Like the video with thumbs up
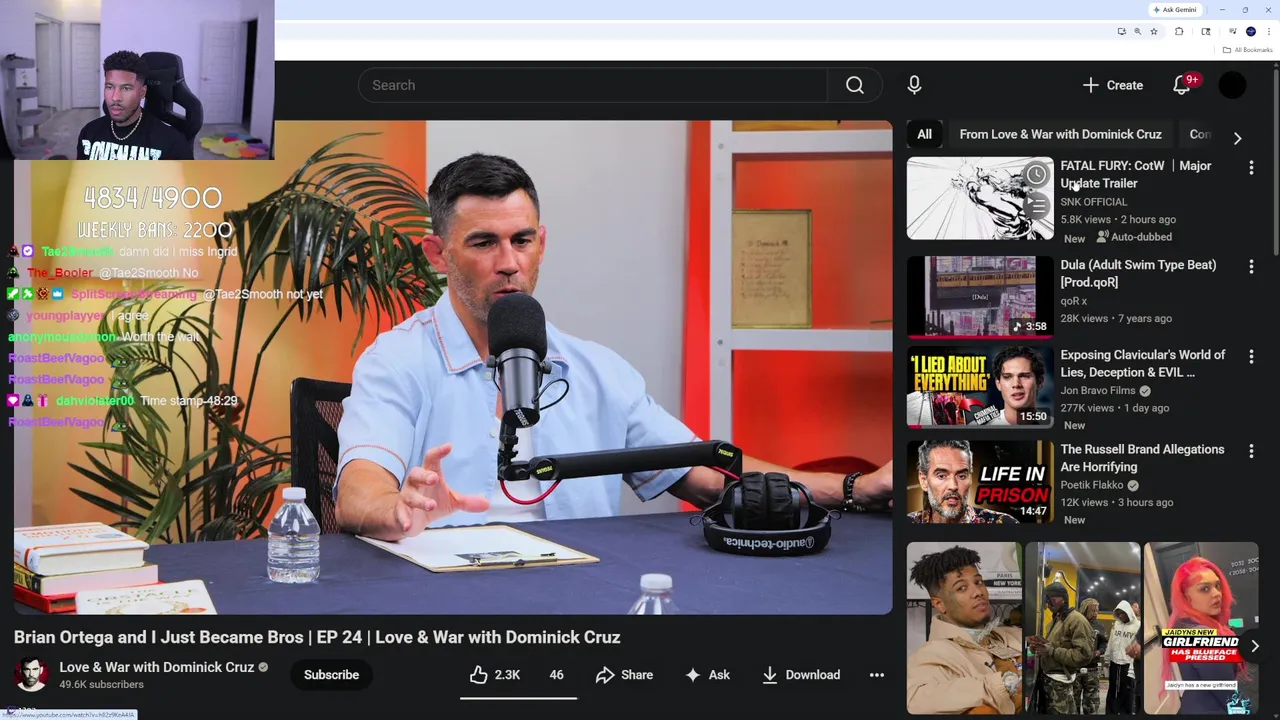 [495, 675]
